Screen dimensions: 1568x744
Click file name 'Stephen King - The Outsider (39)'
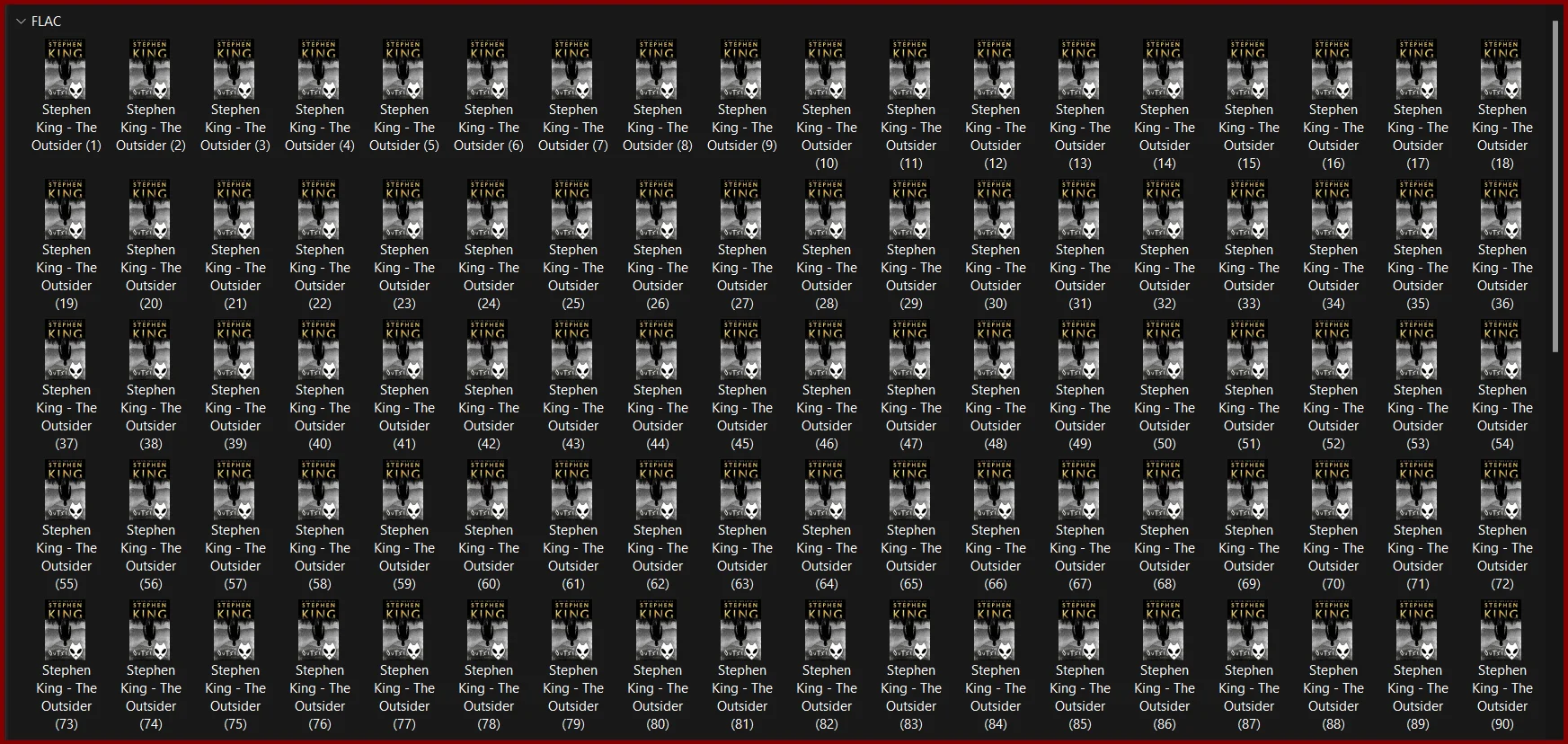235,417
